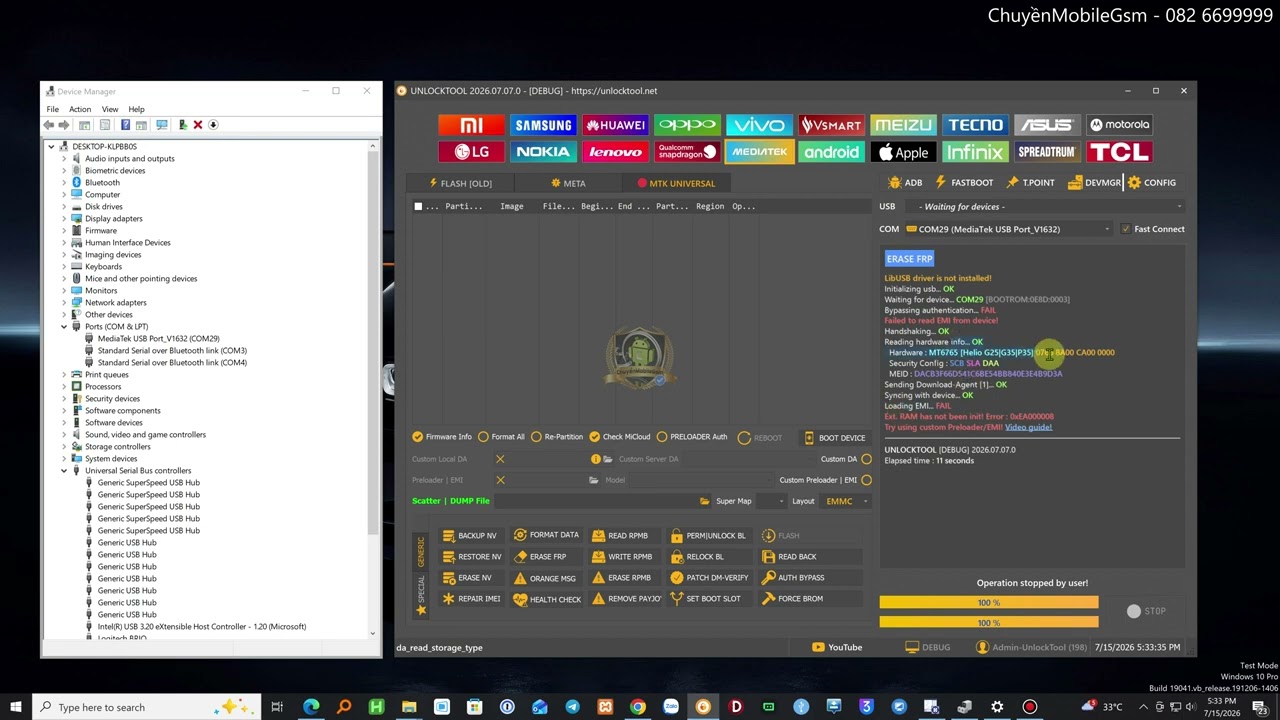Open the MTK UNIVERSAL tab
The height and width of the screenshot is (720, 1280).
tap(675, 183)
